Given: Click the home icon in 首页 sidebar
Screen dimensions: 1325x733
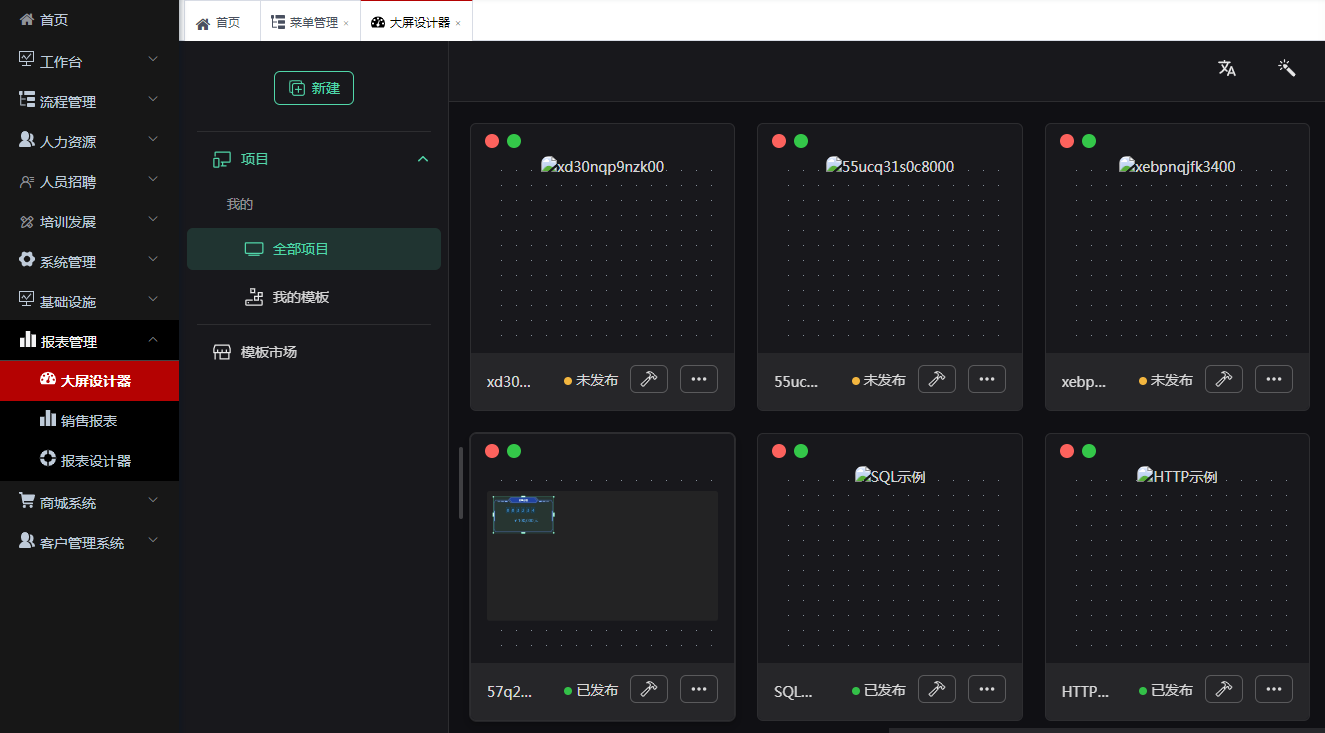Looking at the screenshot, I should tap(27, 19).
